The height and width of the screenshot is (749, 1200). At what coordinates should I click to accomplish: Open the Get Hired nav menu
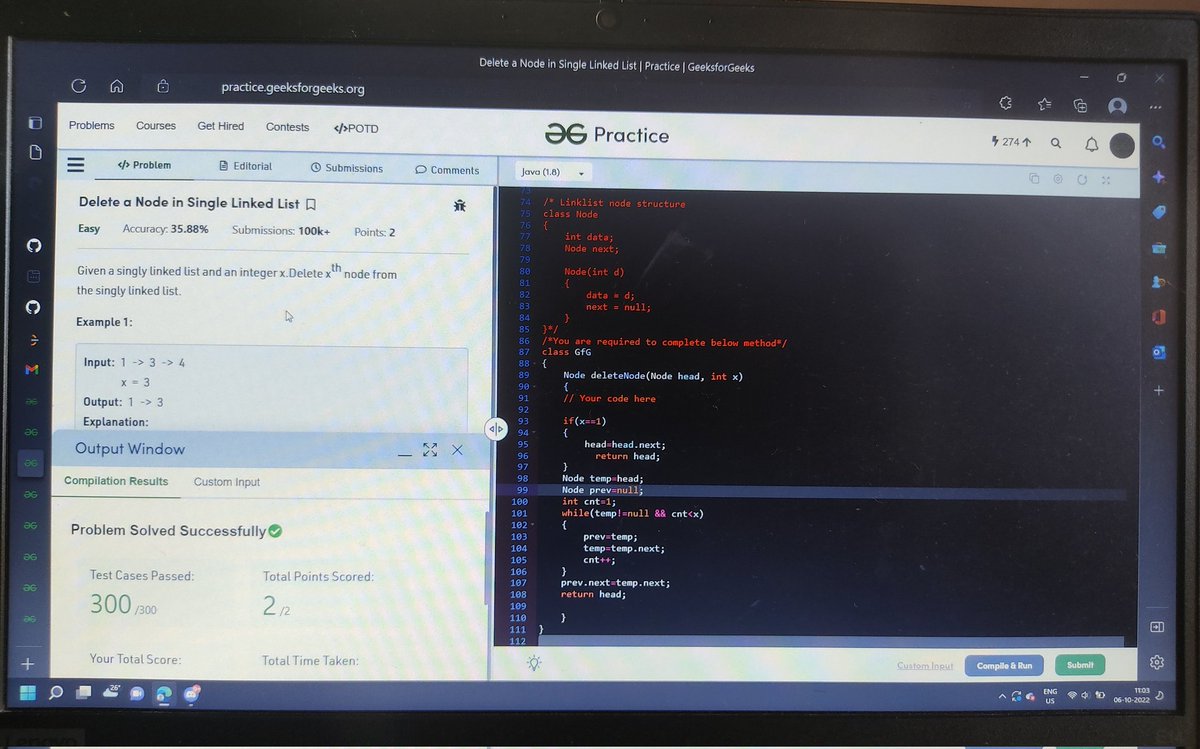coord(220,126)
